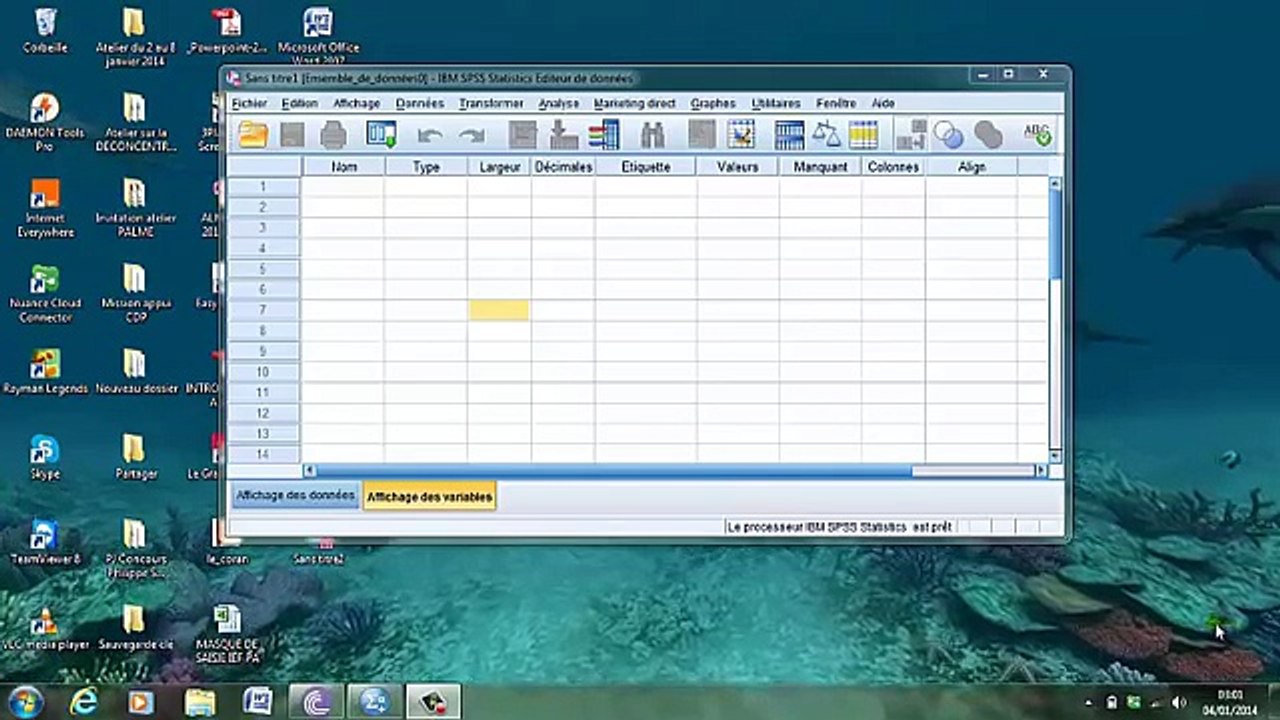1280x720 pixels.
Task: Open the Utilitaires menu
Action: 775,103
